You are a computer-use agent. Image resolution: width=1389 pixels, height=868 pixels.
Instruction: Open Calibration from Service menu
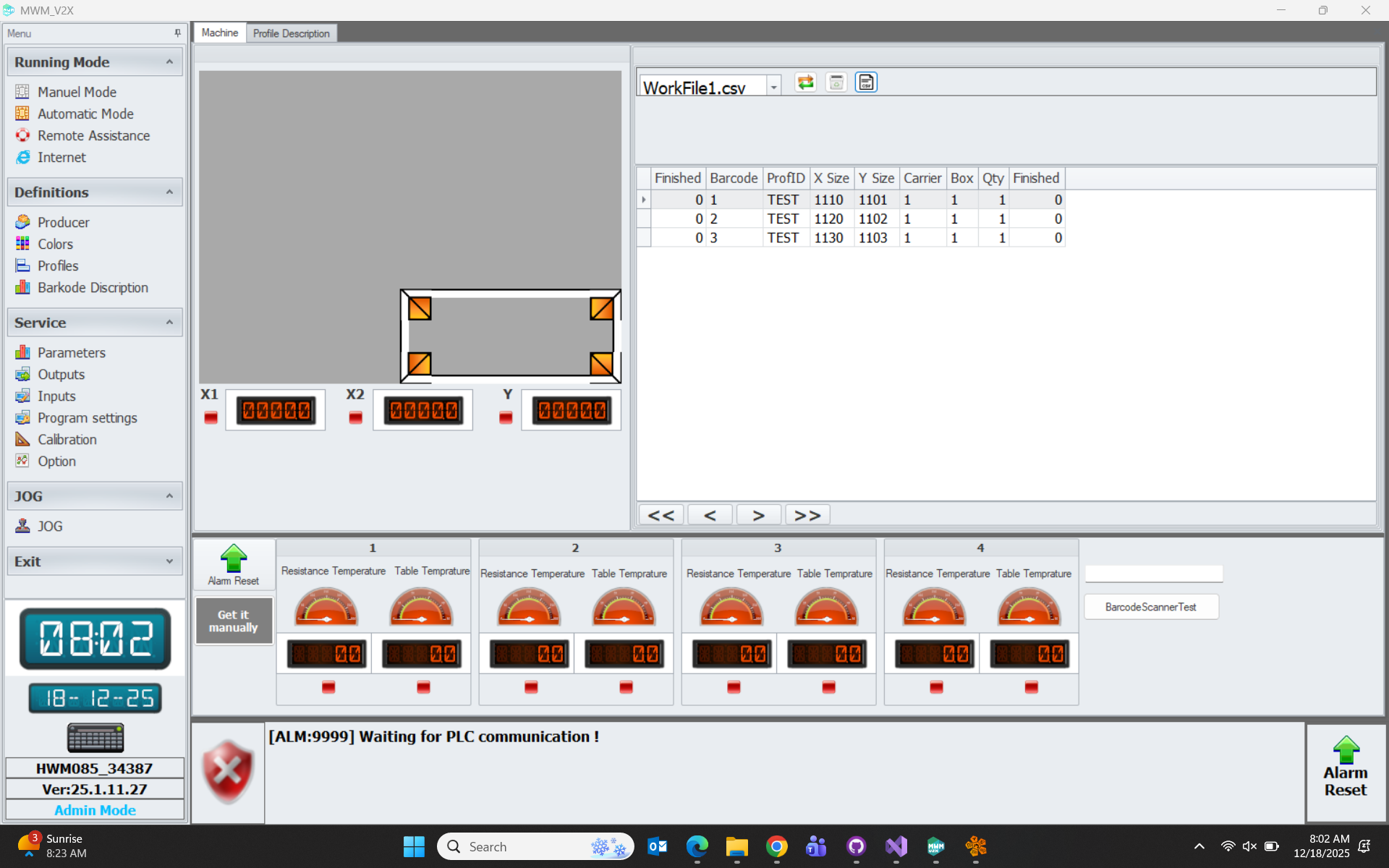click(x=67, y=439)
